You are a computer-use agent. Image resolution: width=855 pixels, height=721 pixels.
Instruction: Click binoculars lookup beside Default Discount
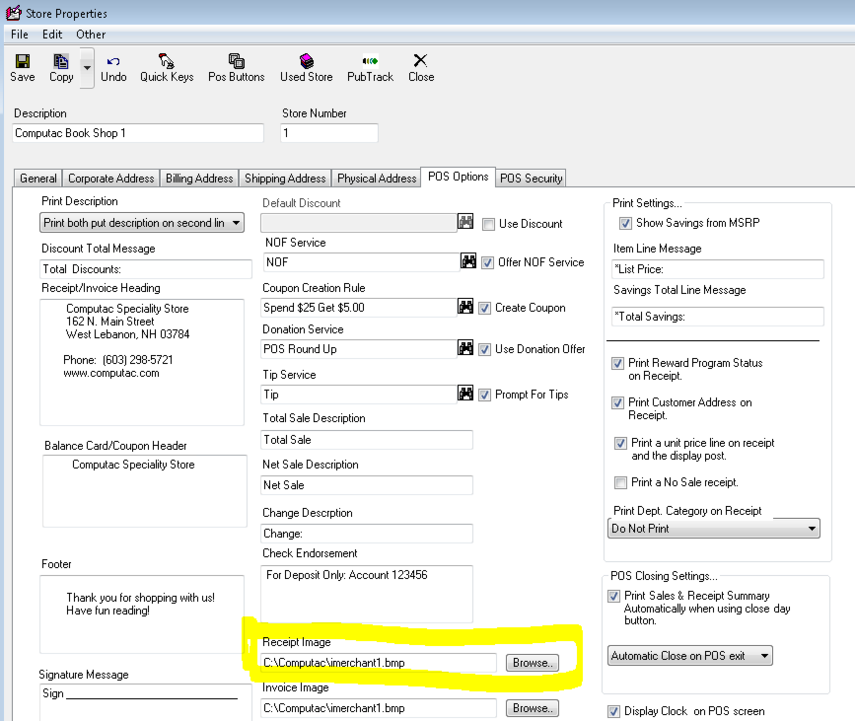coord(465,221)
